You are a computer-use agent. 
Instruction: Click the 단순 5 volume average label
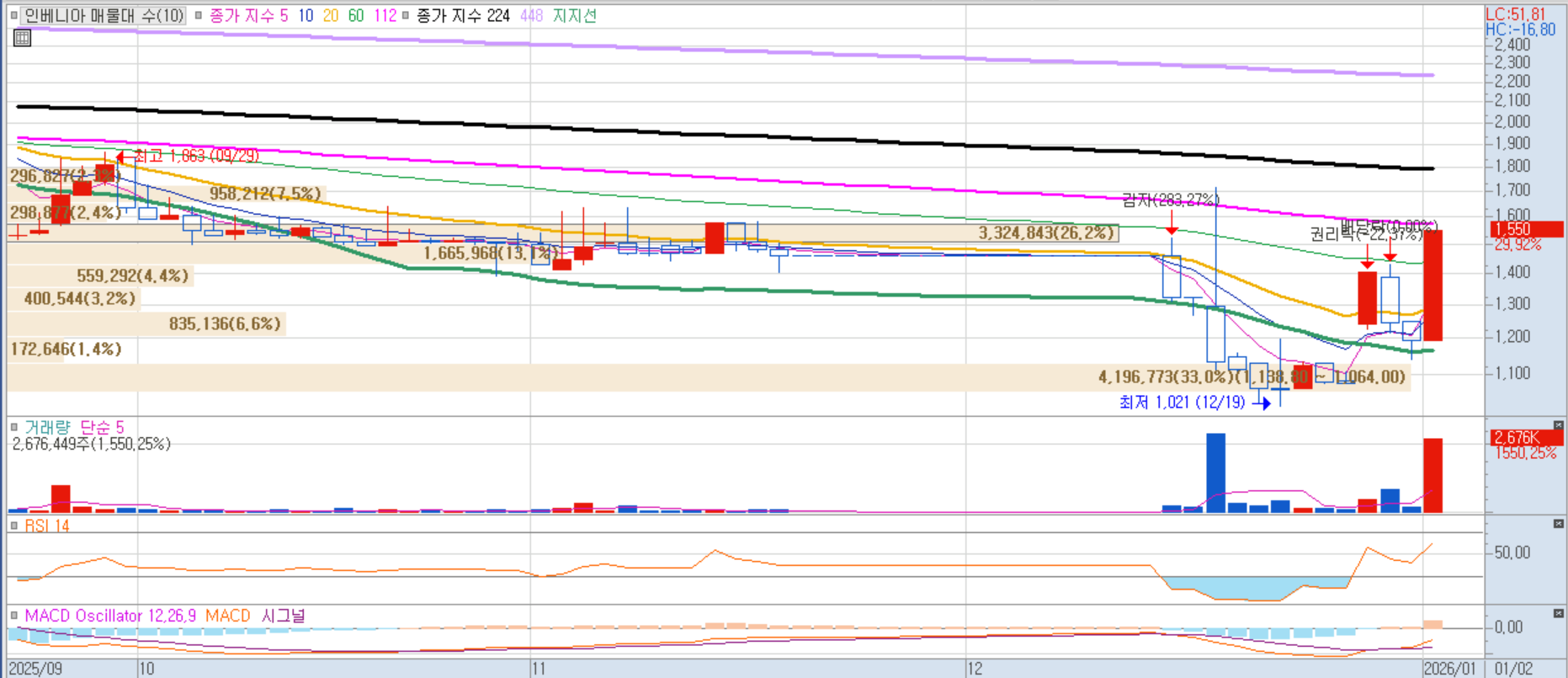[102, 427]
